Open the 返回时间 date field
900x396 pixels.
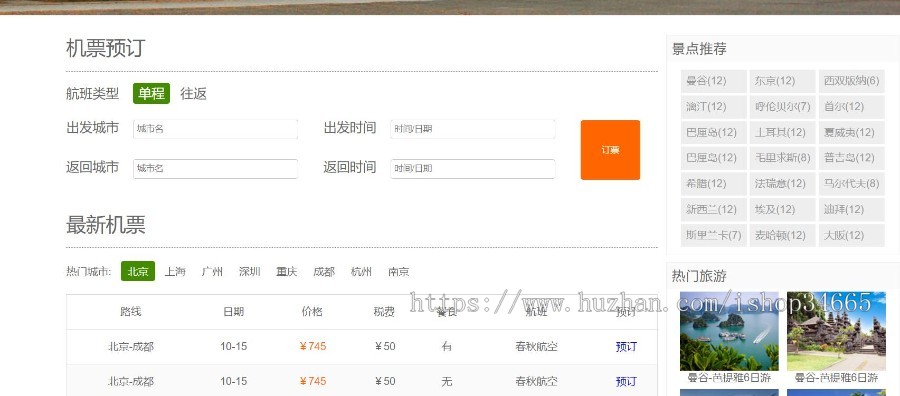point(472,169)
